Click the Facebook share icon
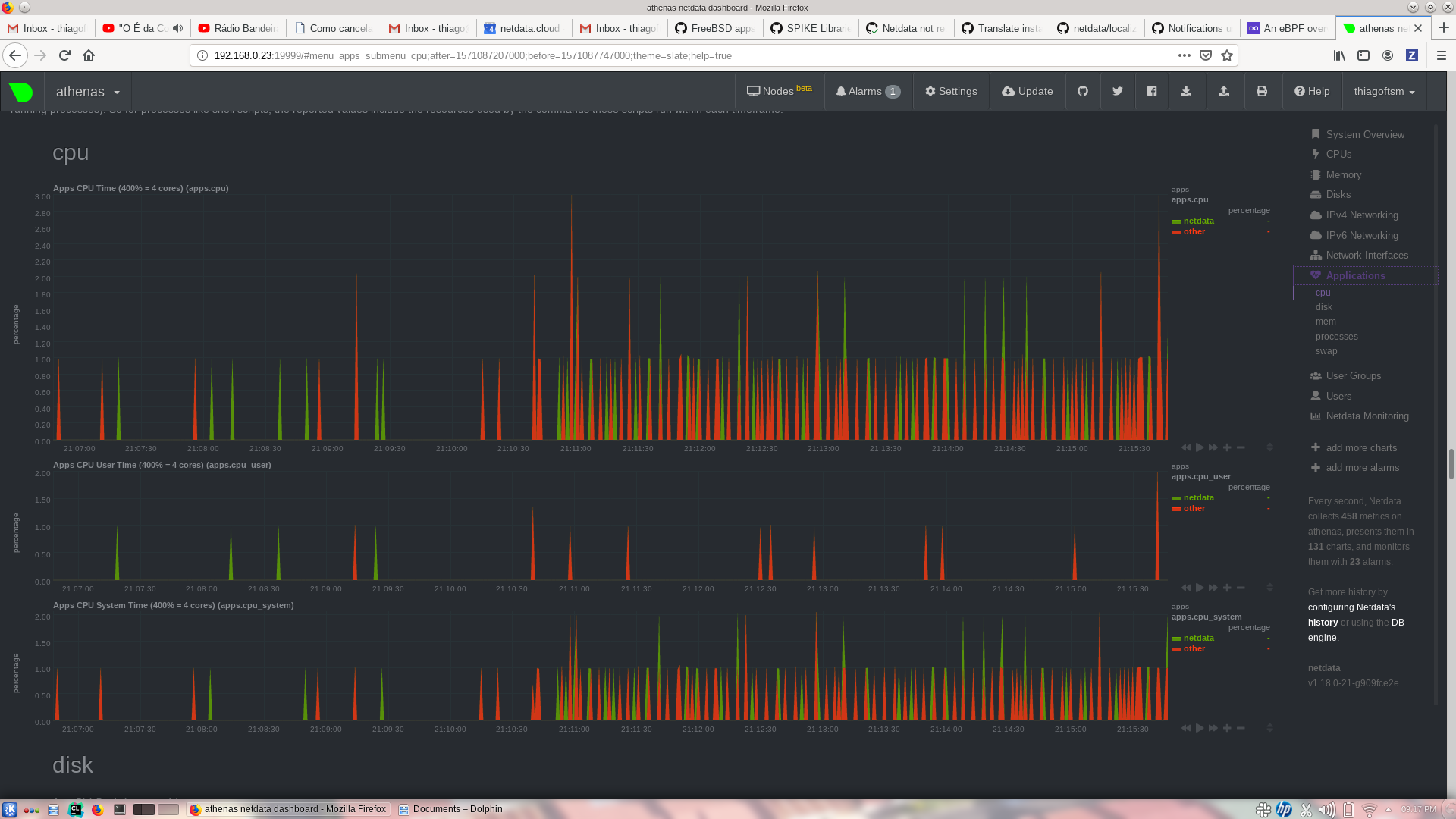1456x819 pixels. [1152, 91]
